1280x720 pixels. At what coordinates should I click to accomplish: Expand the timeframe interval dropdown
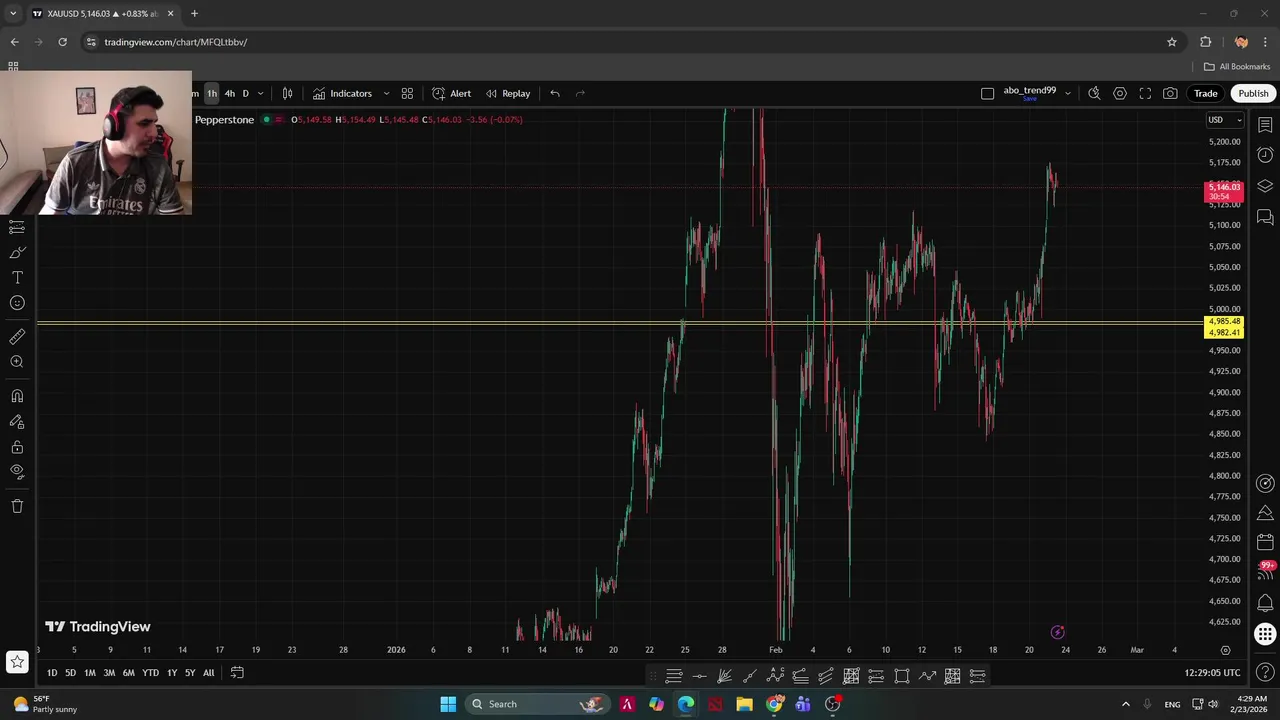pos(260,93)
